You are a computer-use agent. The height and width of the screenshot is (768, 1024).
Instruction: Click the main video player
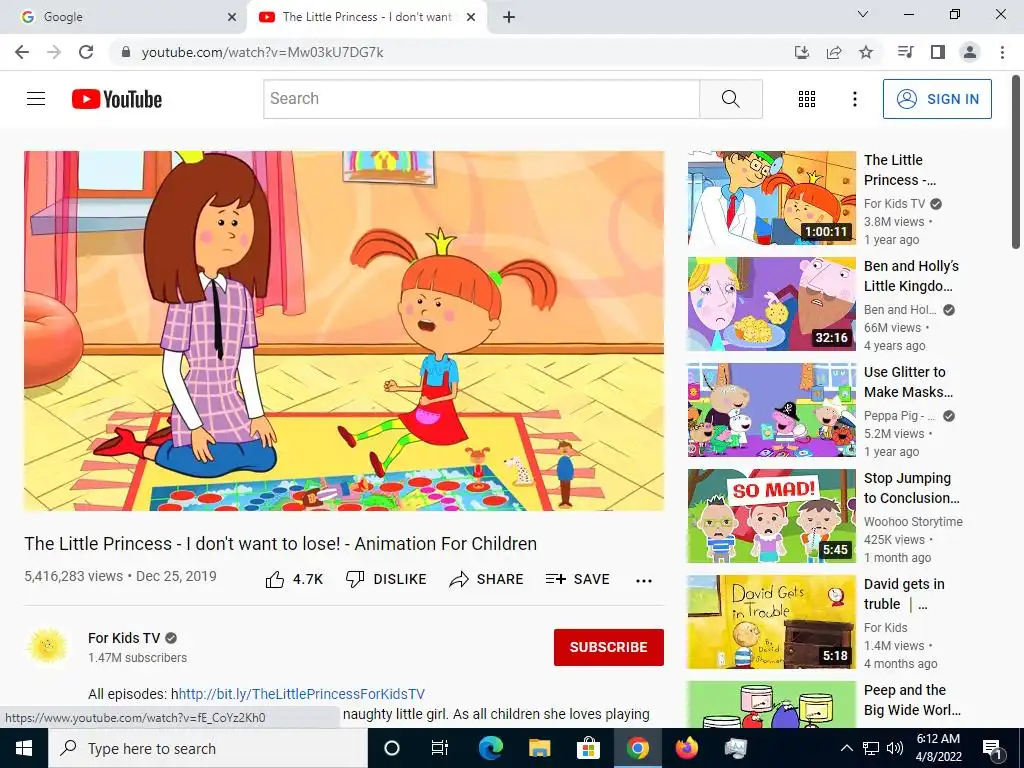tap(344, 331)
